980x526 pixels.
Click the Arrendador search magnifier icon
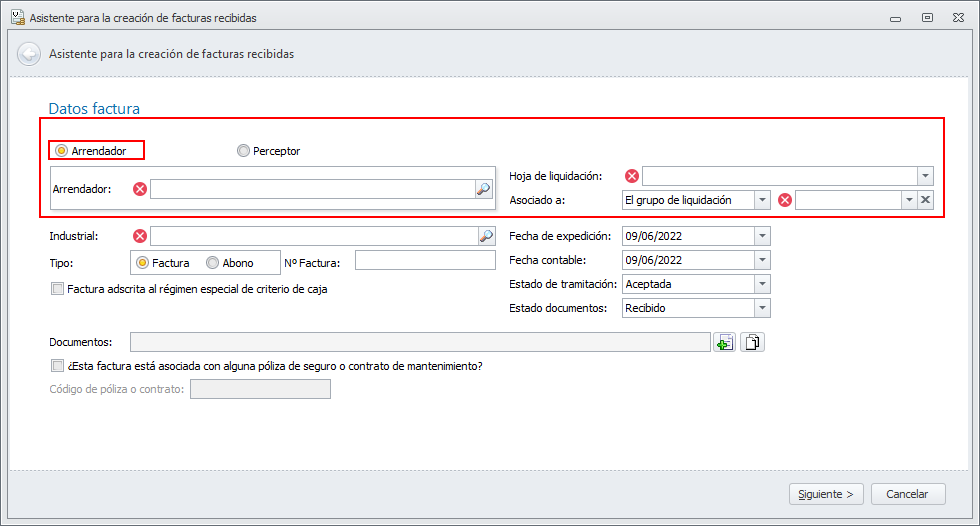pos(484,188)
